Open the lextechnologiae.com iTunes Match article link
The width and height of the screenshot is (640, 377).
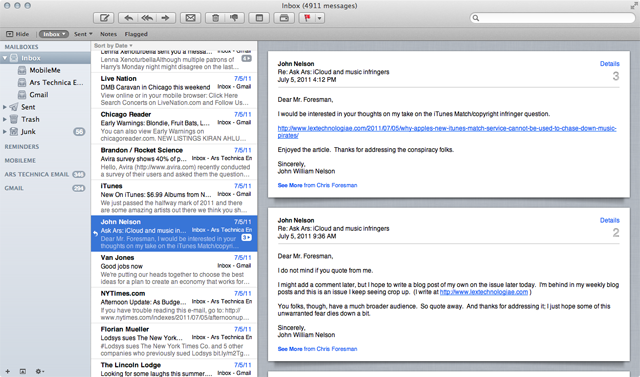coord(447,132)
